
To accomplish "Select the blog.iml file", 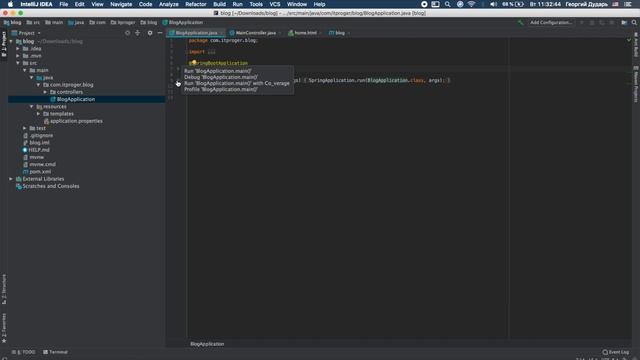I will [x=39, y=142].
